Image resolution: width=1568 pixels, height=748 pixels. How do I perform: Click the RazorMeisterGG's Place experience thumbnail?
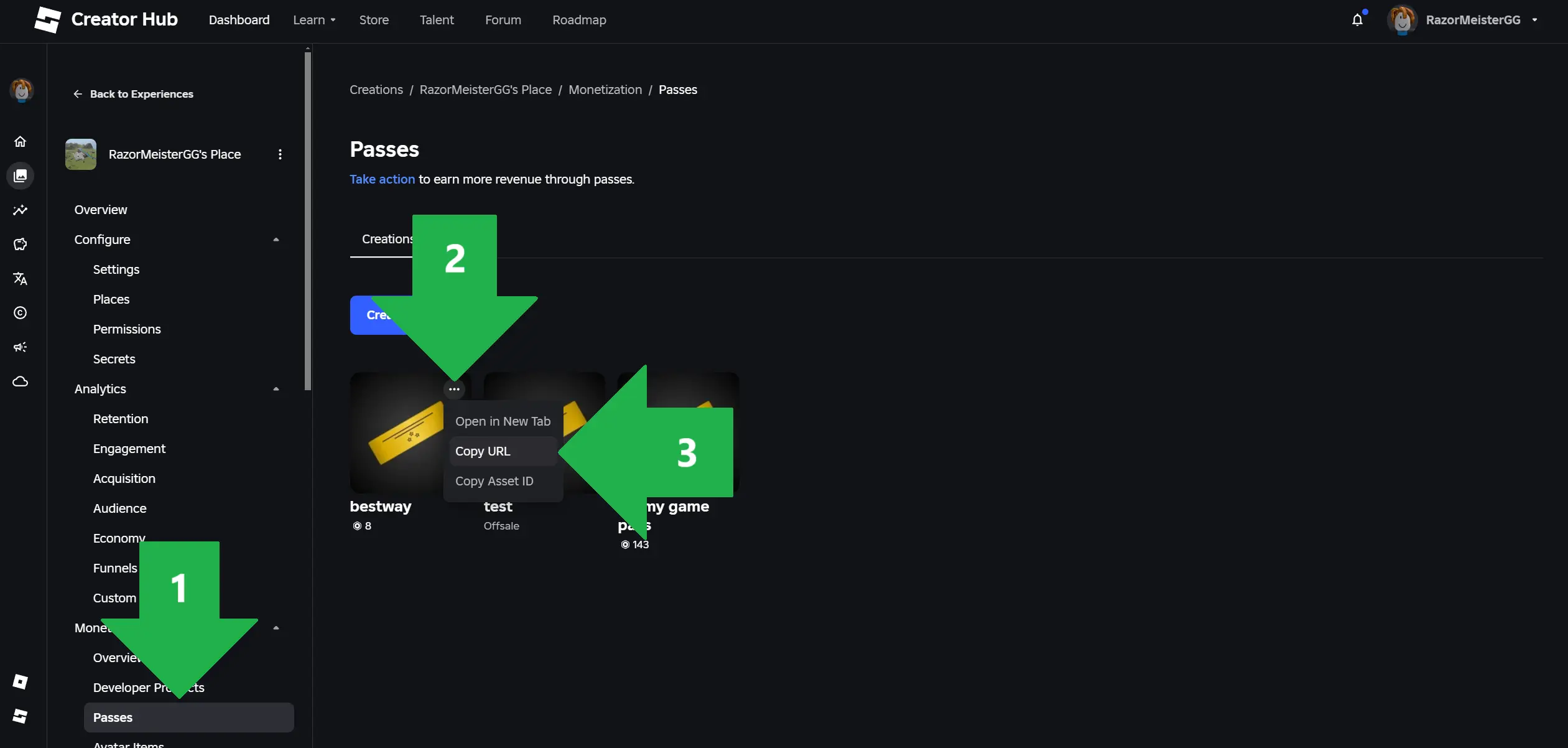coord(81,154)
